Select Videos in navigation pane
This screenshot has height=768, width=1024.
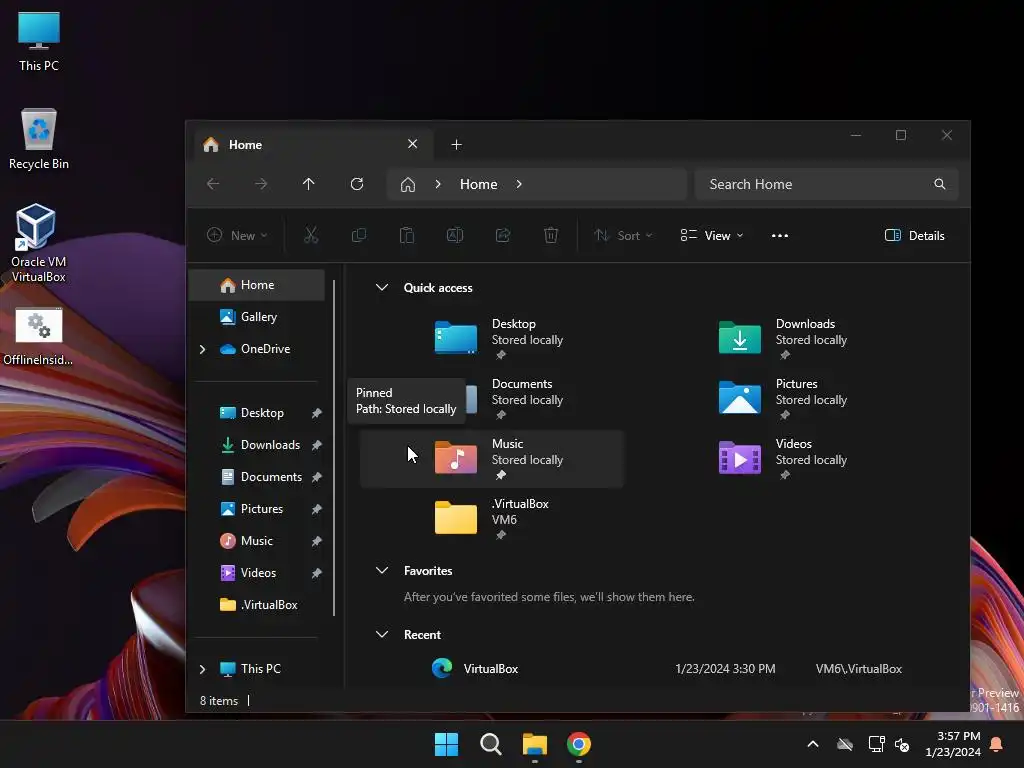(257, 573)
